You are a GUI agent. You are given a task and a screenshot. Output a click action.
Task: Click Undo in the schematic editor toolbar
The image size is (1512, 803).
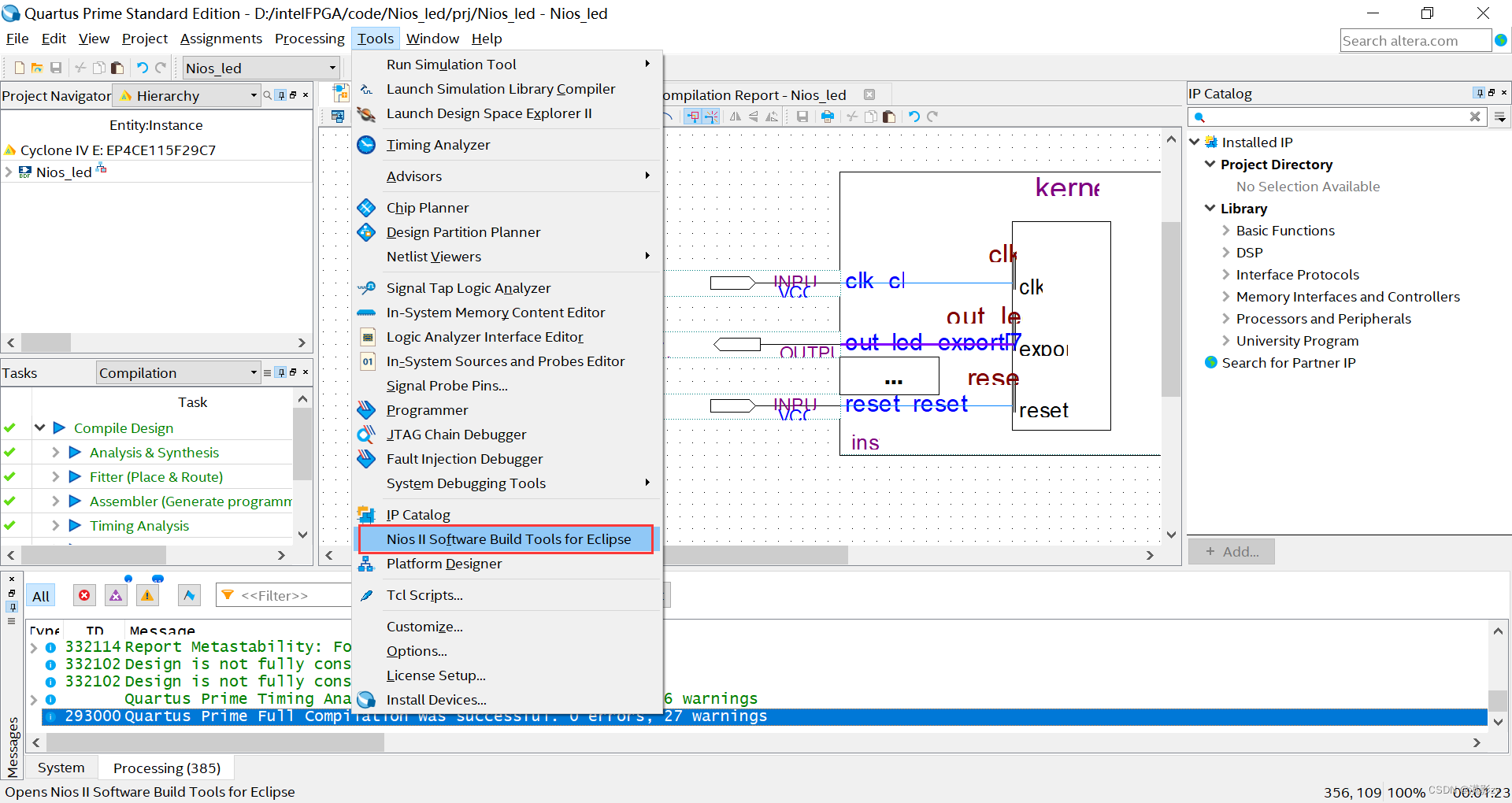(913, 117)
